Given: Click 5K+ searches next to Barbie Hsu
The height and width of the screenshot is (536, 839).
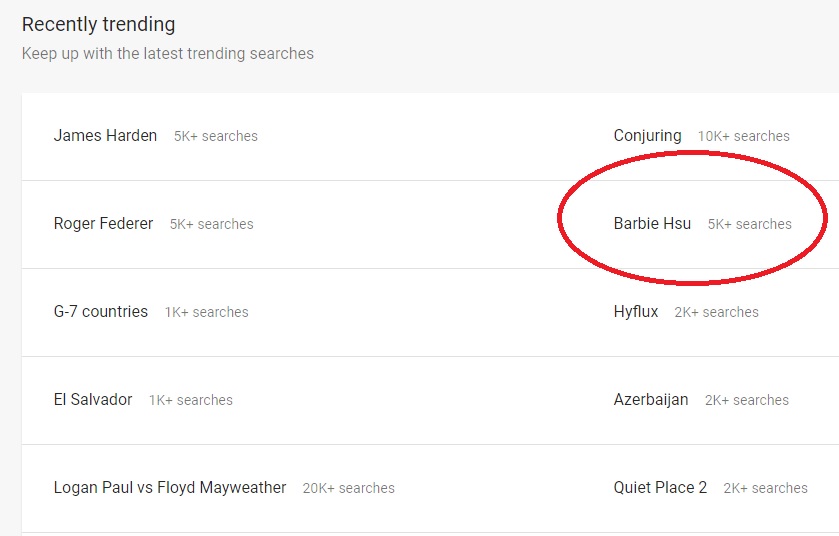Looking at the screenshot, I should pyautogui.click(x=750, y=224).
